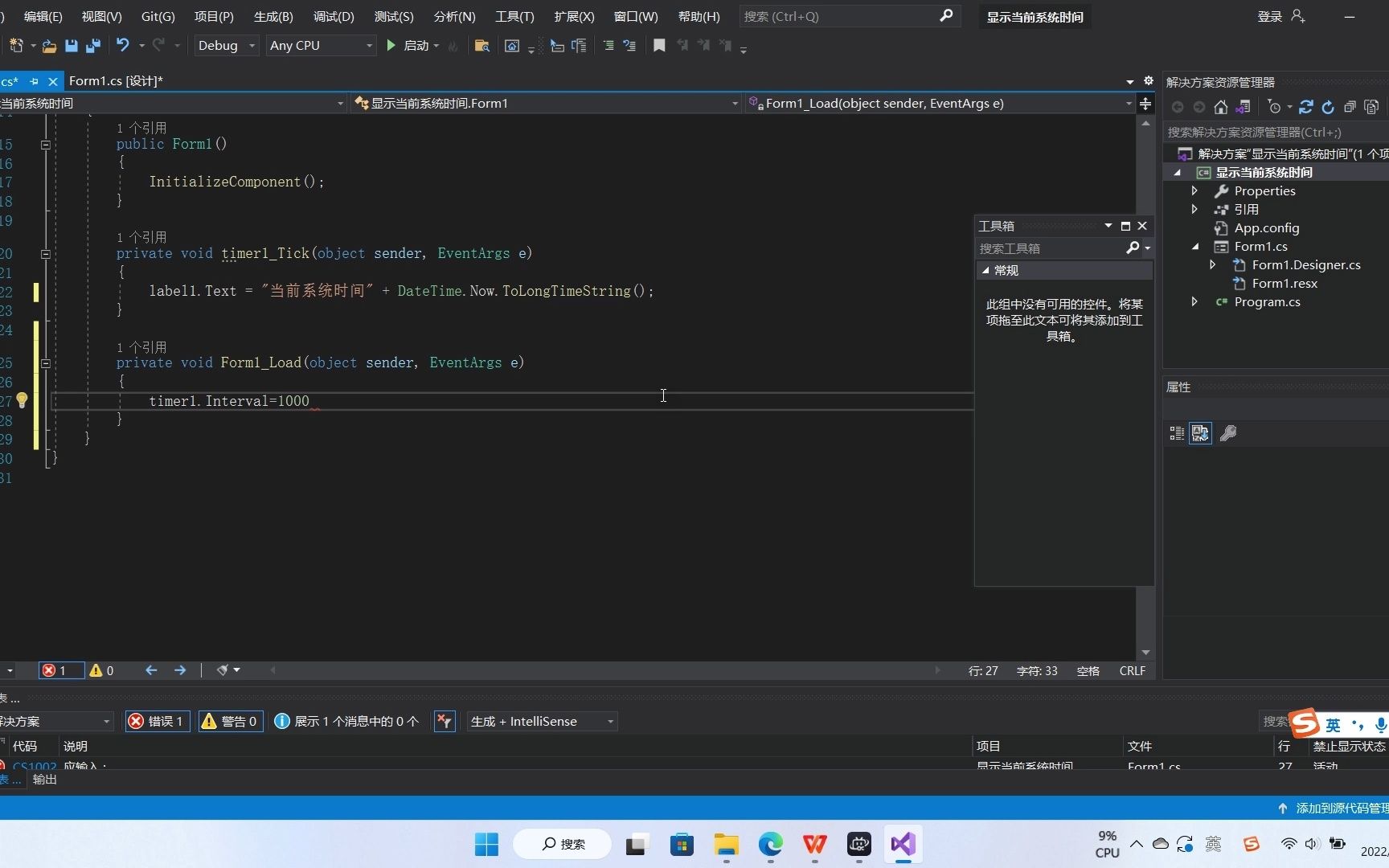Collapse the Form1_Load method block

pos(46,363)
